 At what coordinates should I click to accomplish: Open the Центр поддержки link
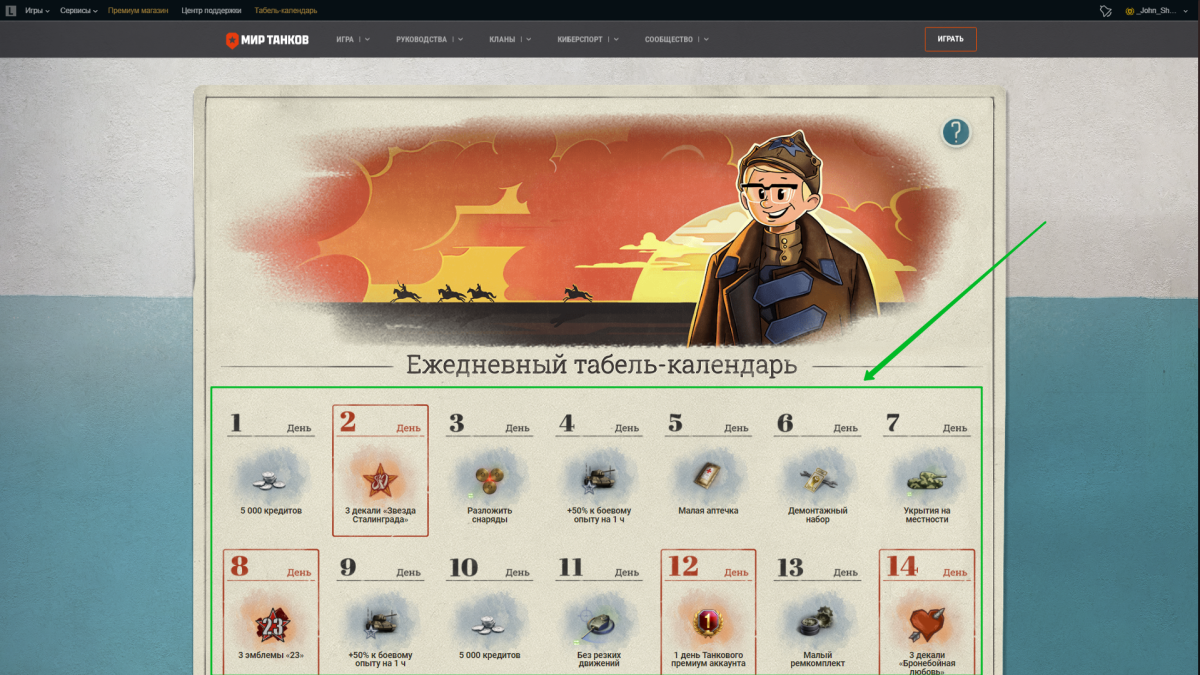click(x=211, y=11)
